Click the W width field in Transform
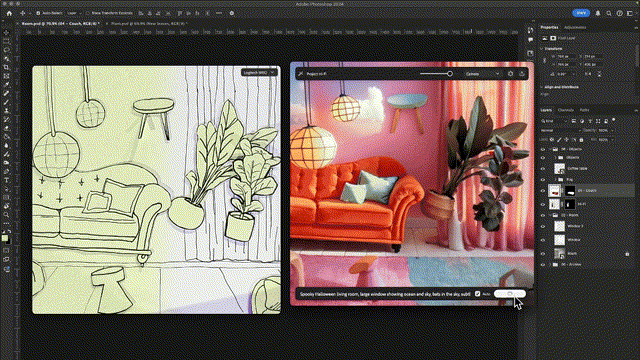The height and width of the screenshot is (360, 640). point(565,57)
